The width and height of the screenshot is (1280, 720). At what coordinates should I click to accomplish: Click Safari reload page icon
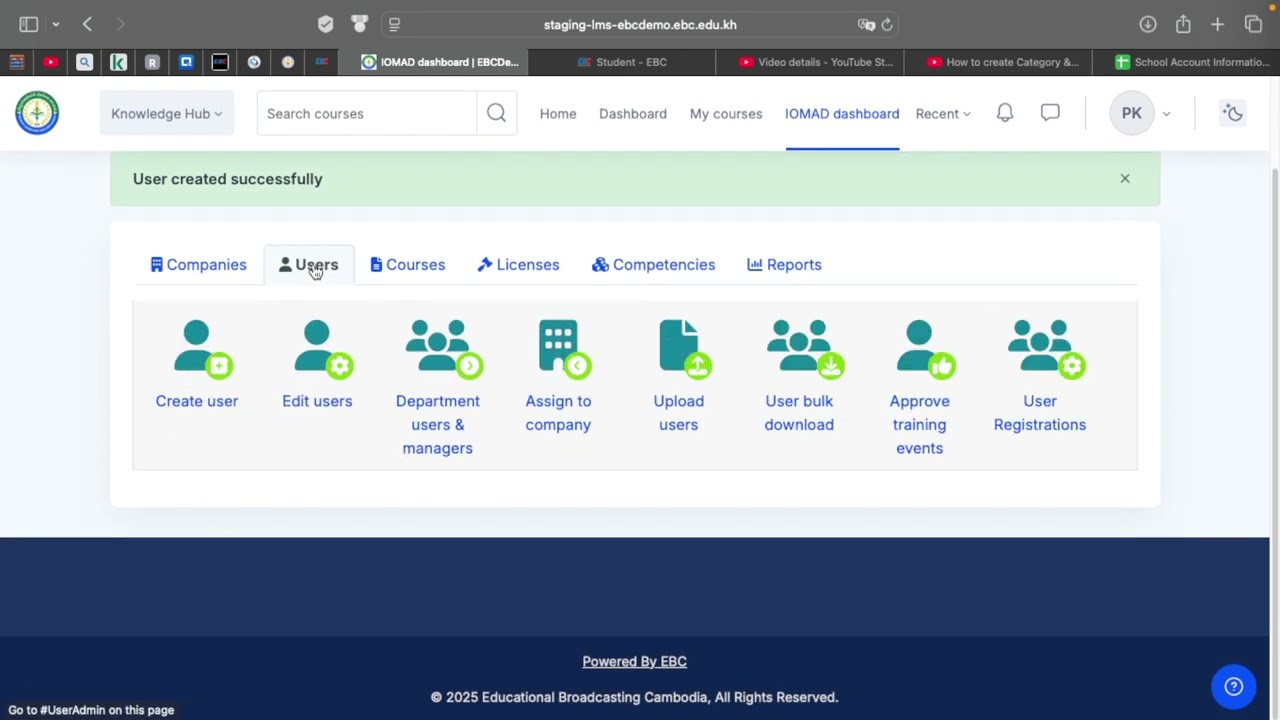click(x=887, y=25)
